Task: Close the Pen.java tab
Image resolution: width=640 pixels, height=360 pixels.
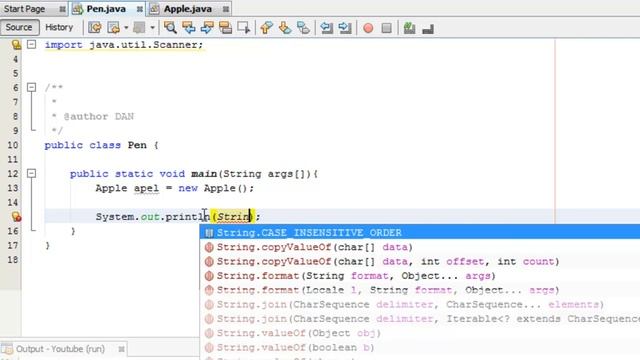Action: 140,9
